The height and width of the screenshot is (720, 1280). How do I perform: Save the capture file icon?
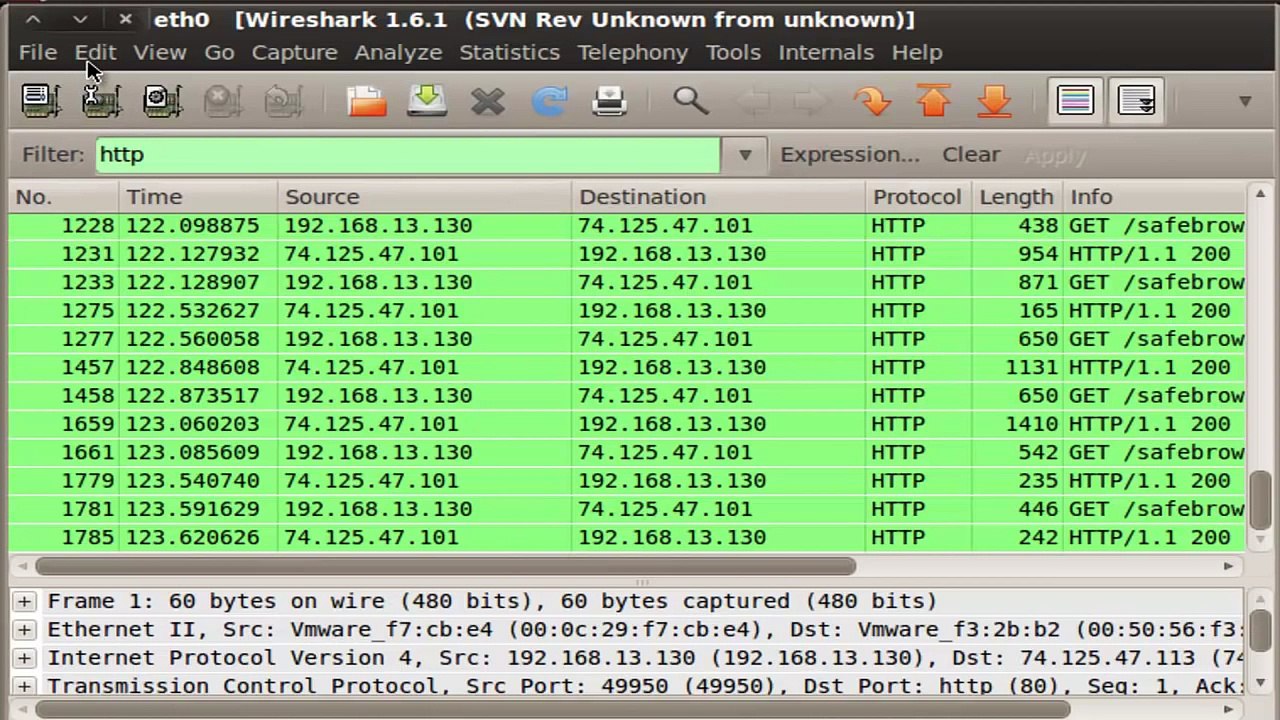pos(428,100)
